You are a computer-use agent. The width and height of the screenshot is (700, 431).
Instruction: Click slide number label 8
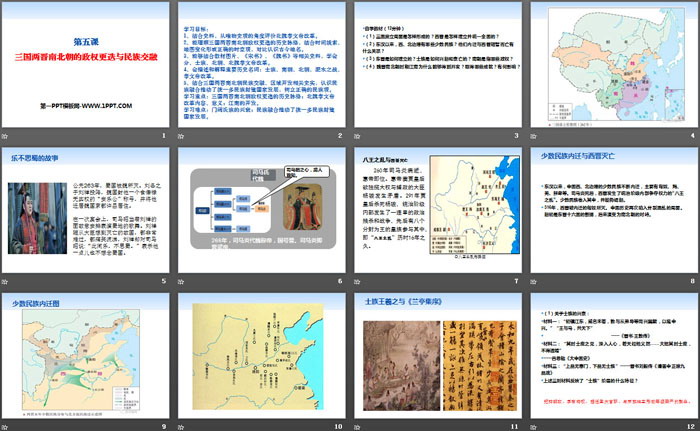tap(693, 281)
